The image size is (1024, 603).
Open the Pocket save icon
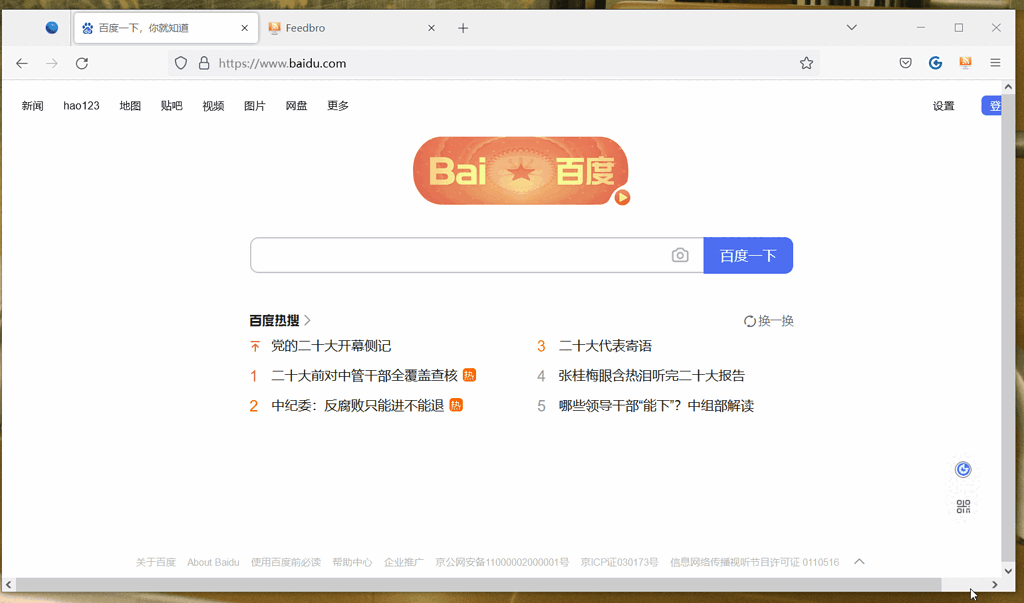point(905,63)
